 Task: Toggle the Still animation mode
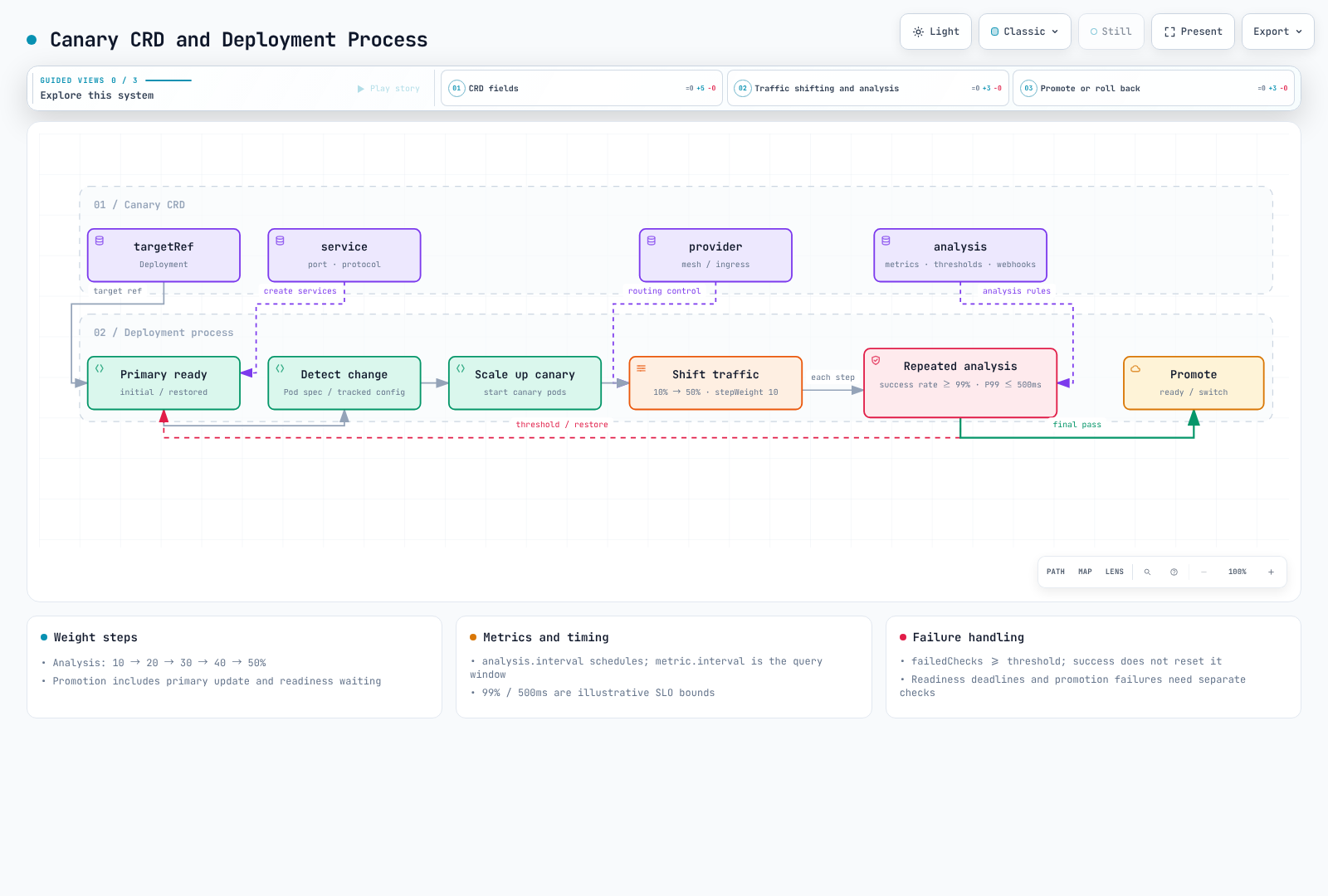[1111, 32]
